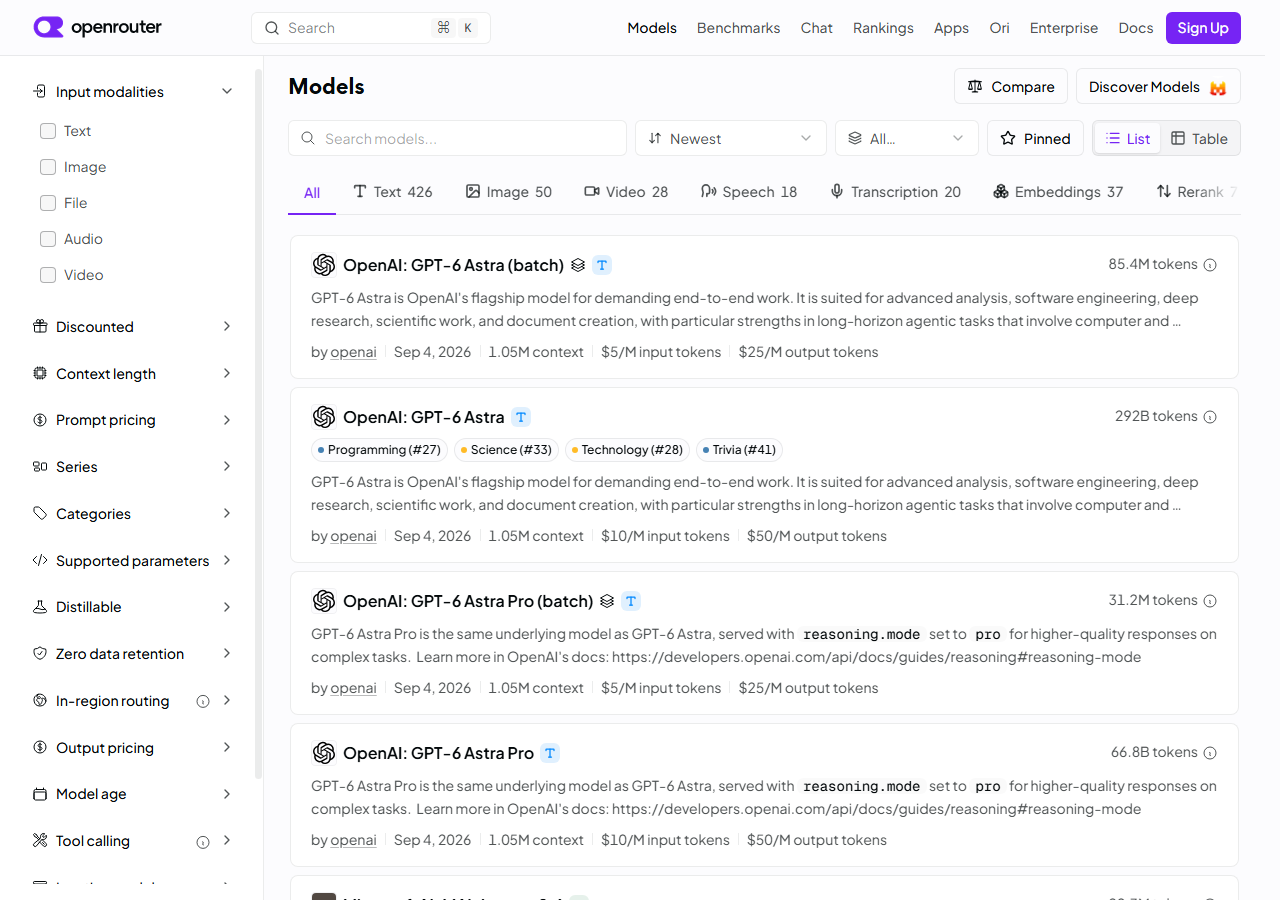Viewport: 1280px width, 900px height.
Task: Switch to Table view
Action: point(1200,138)
